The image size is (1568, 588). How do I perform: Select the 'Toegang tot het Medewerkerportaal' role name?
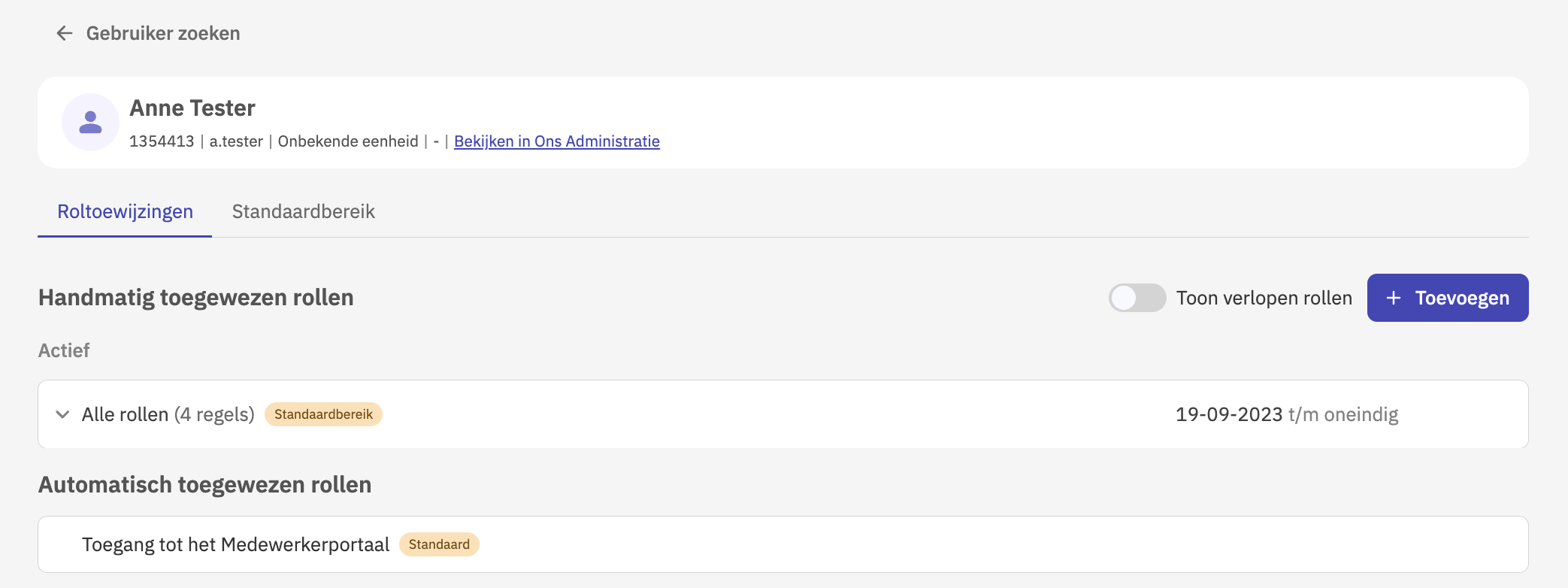235,544
